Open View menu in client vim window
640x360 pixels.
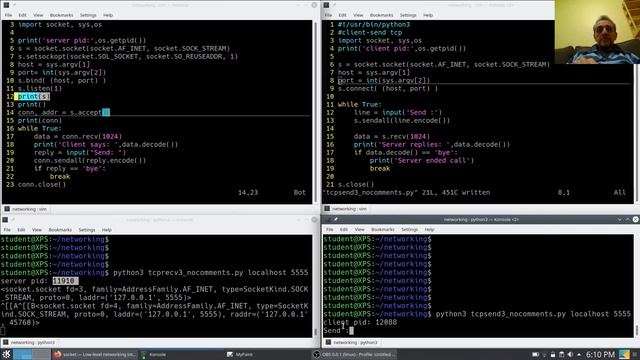pyautogui.click(x=358, y=15)
